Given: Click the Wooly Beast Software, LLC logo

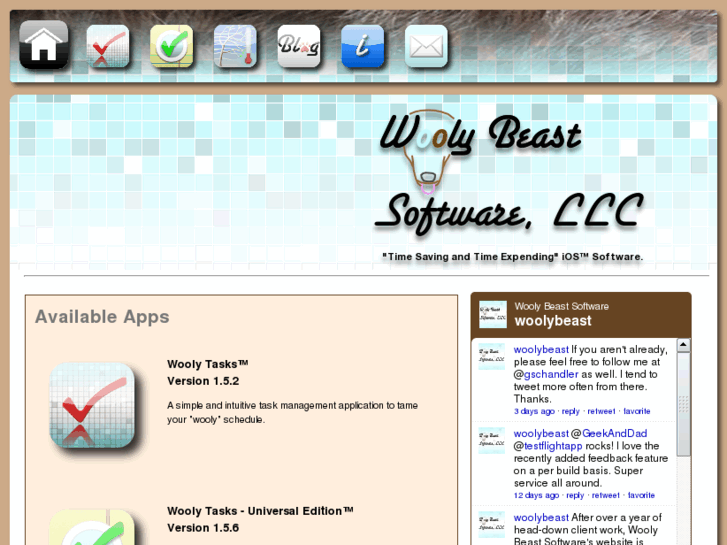Looking at the screenshot, I should tap(510, 174).
